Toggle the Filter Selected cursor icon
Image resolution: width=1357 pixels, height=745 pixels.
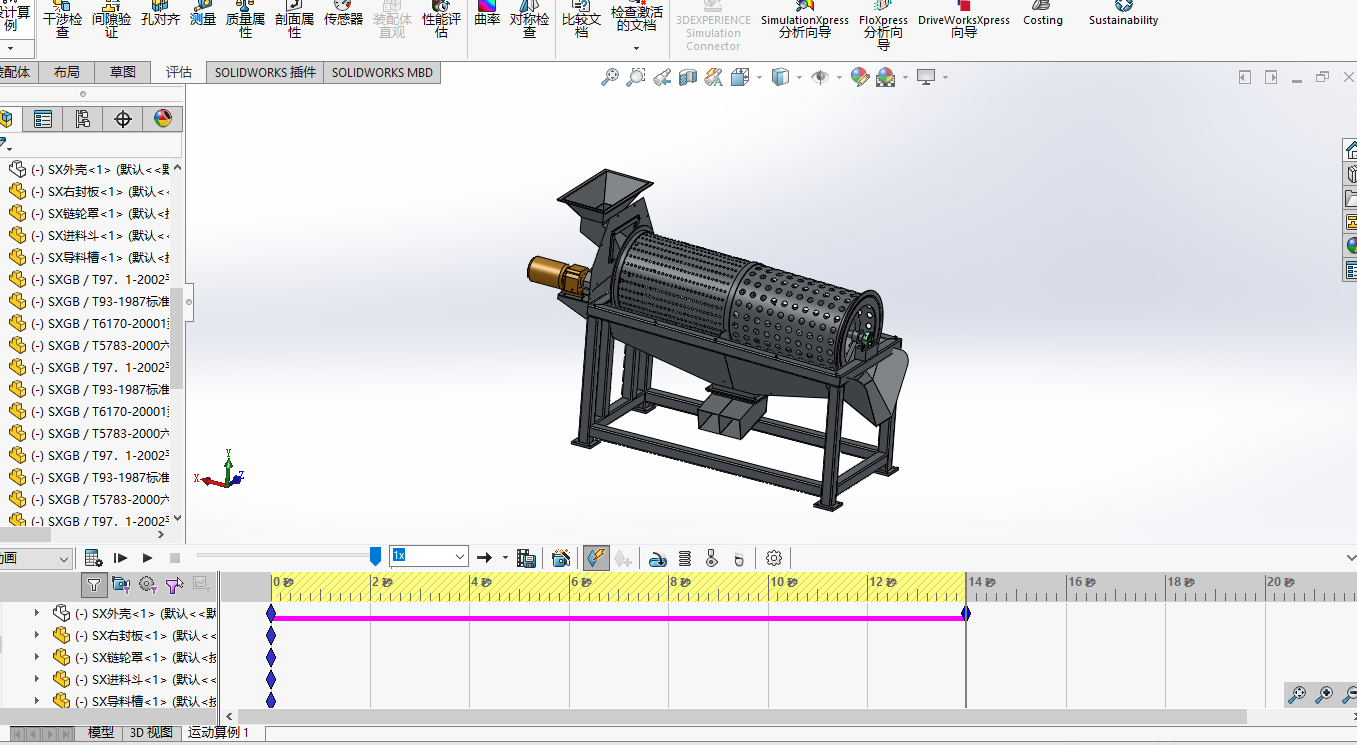(x=175, y=584)
